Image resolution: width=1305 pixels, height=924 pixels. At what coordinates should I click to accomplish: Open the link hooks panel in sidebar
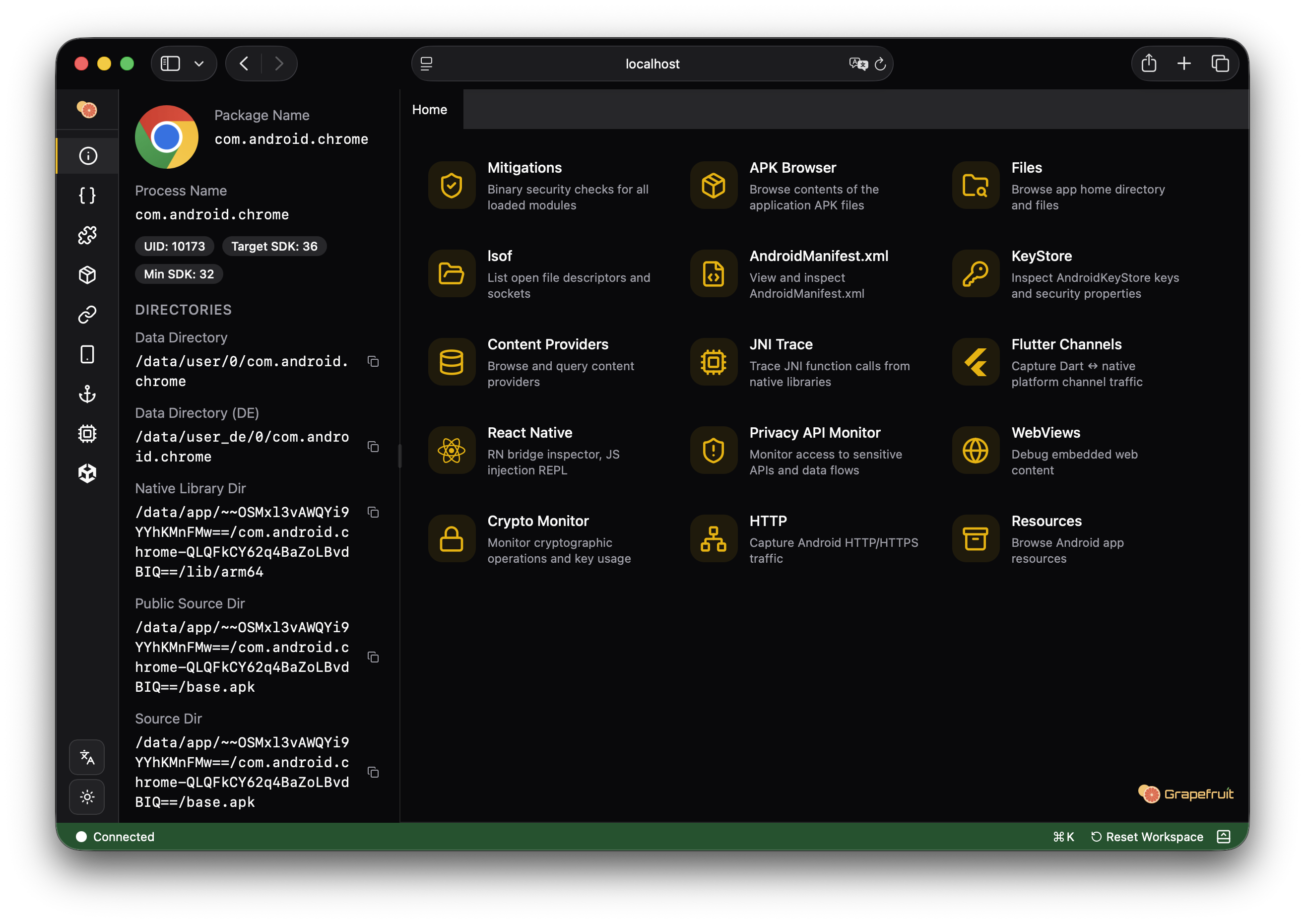coord(86,315)
